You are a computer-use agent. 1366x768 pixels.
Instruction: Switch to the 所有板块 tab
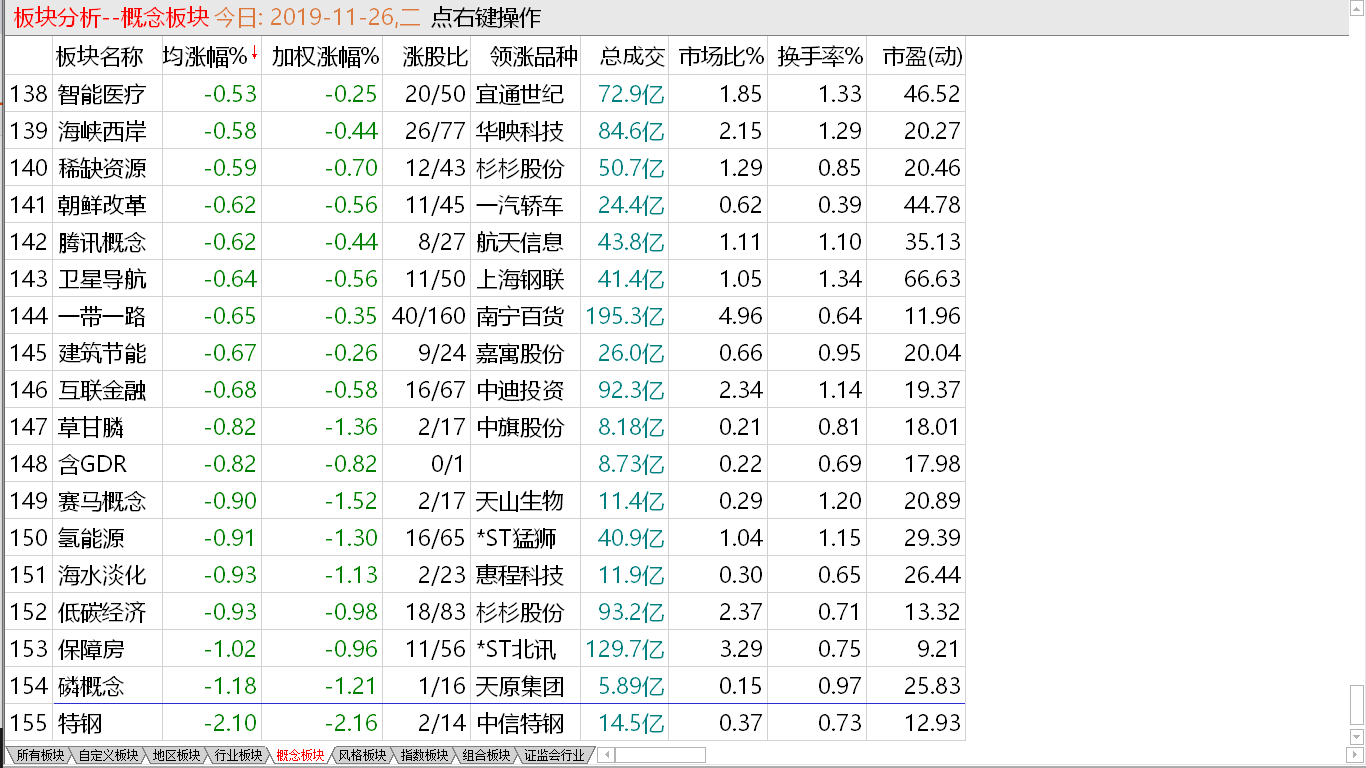pos(40,755)
